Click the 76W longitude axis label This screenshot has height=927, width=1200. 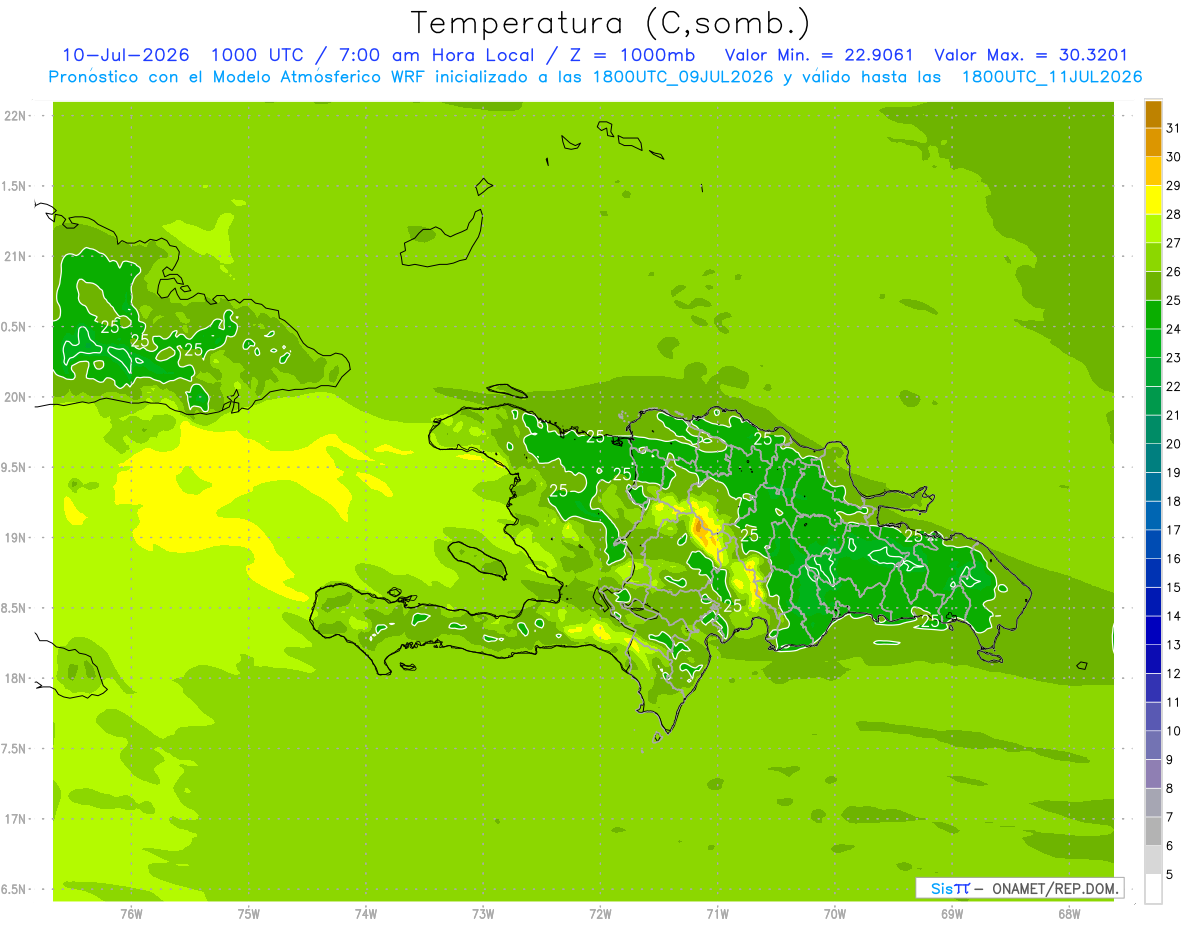tap(131, 913)
